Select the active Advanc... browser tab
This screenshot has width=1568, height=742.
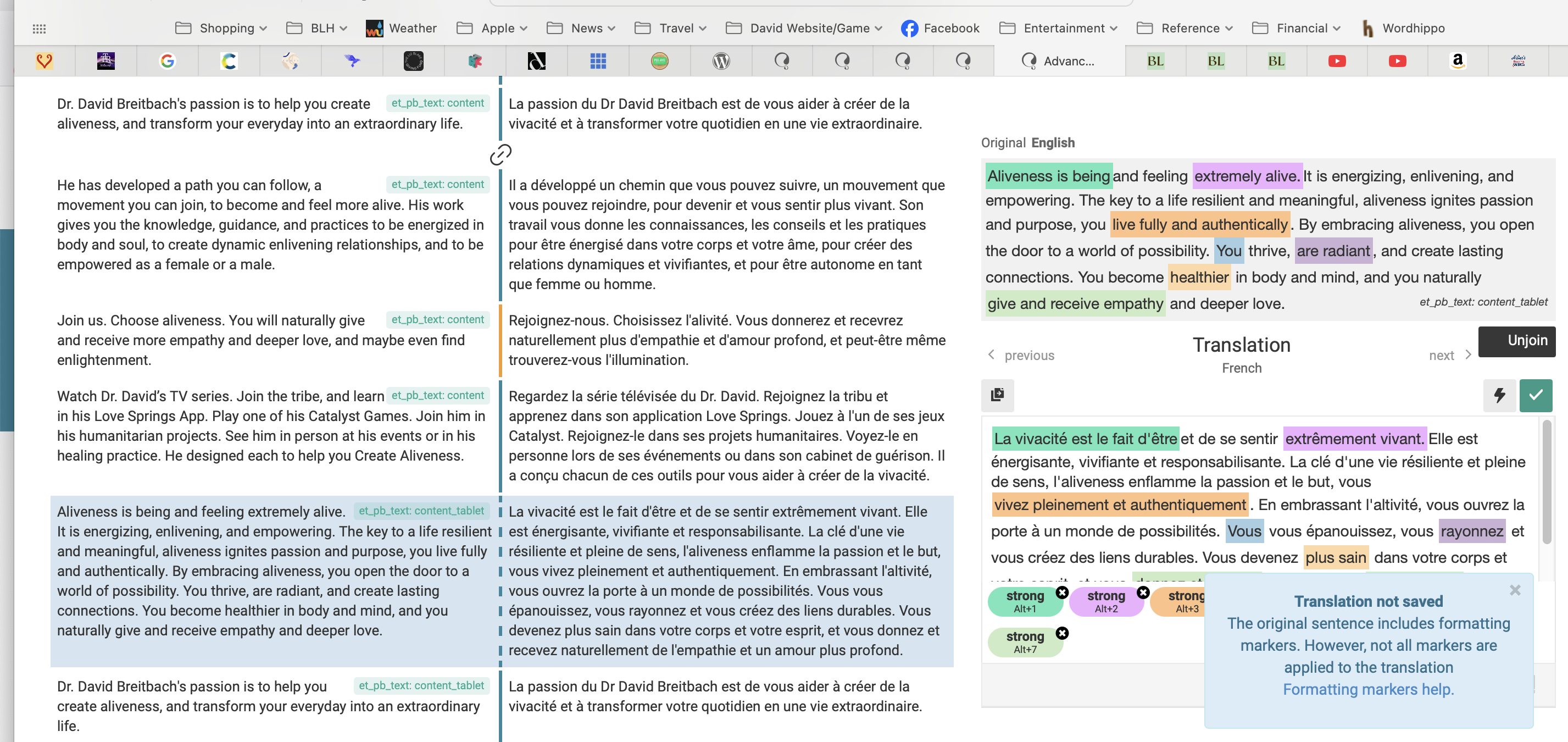pos(1059,61)
